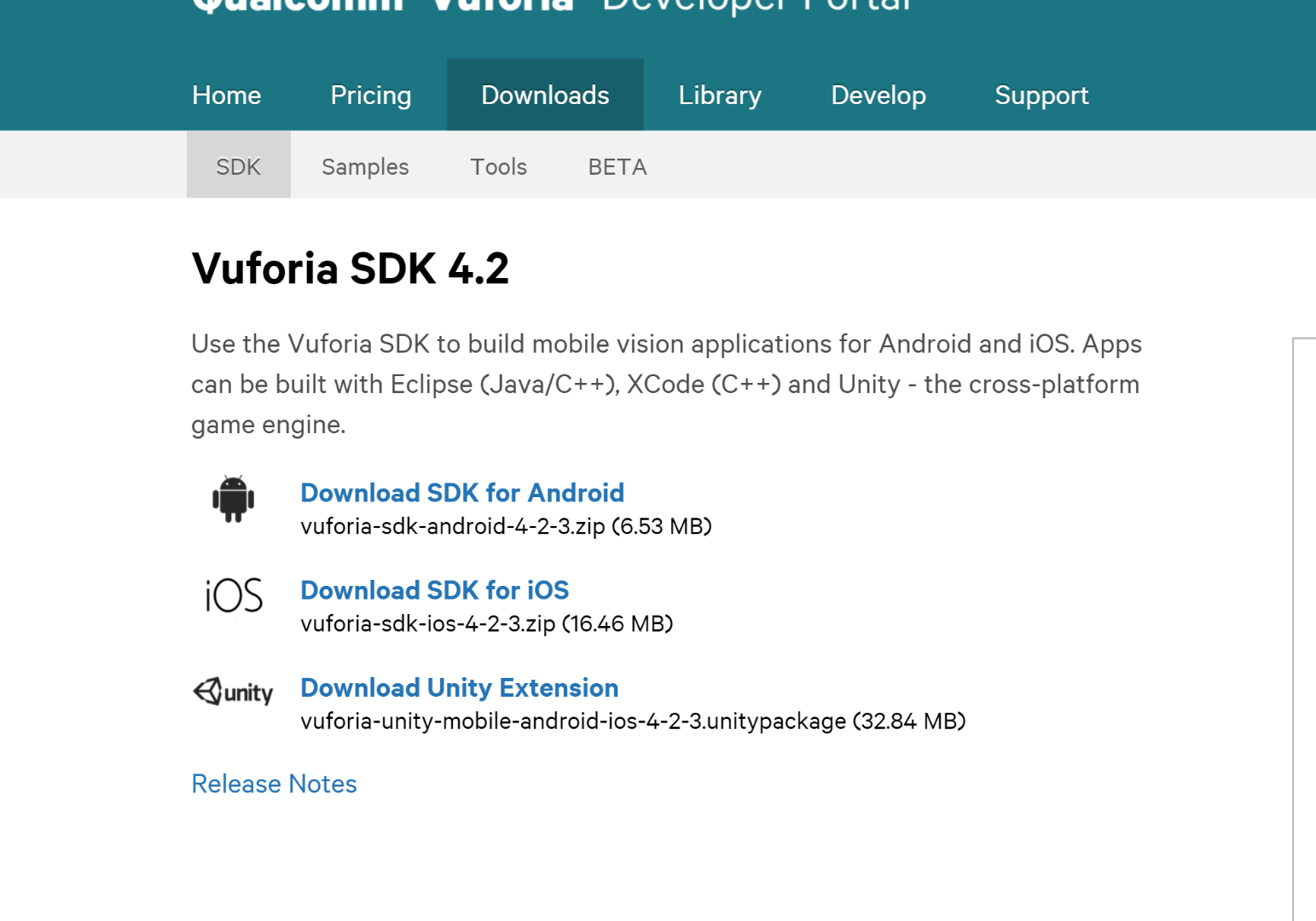Click Download SDK for iOS link
Image resolution: width=1316 pixels, height=921 pixels.
coord(435,589)
